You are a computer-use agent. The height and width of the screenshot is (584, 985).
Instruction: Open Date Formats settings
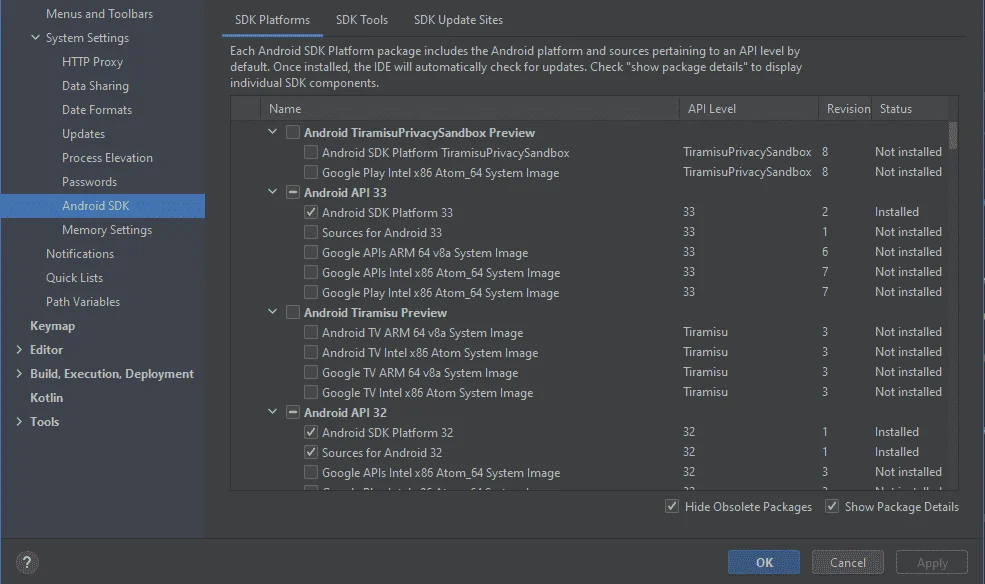[97, 110]
